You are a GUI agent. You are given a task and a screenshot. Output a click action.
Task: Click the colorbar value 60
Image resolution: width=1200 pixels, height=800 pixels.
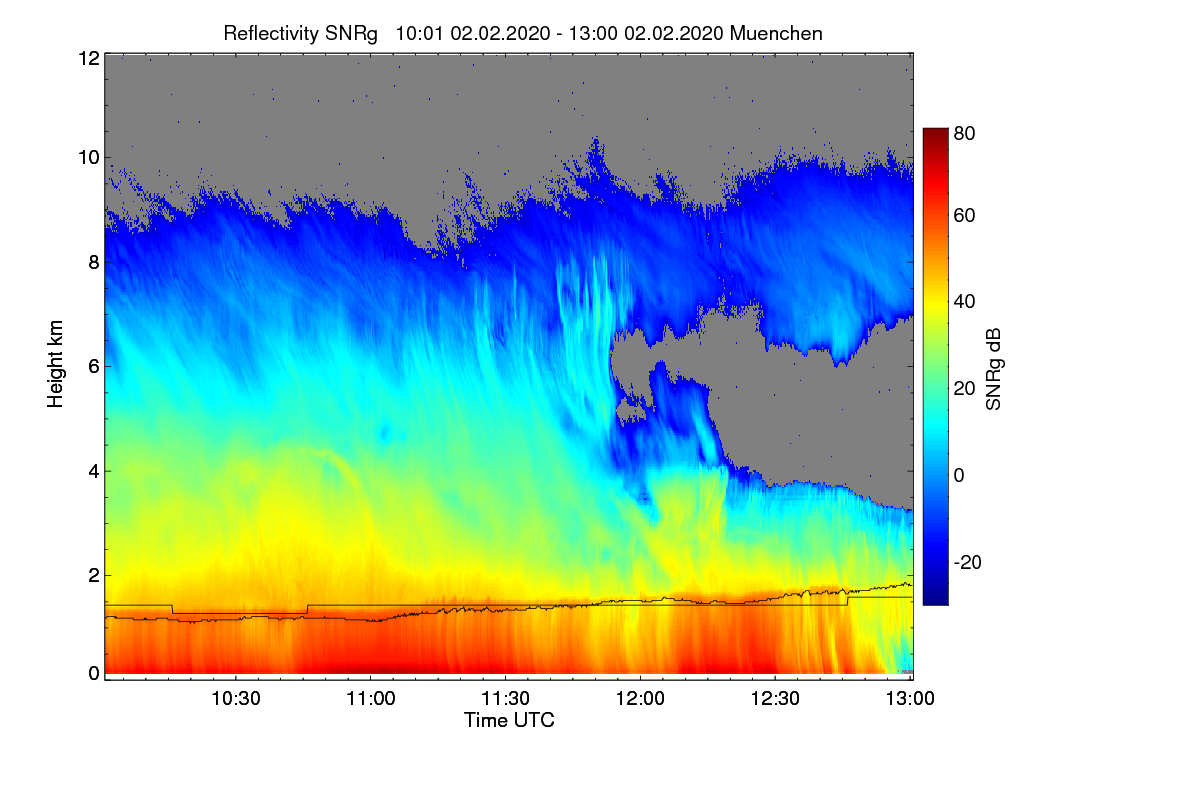click(x=966, y=215)
